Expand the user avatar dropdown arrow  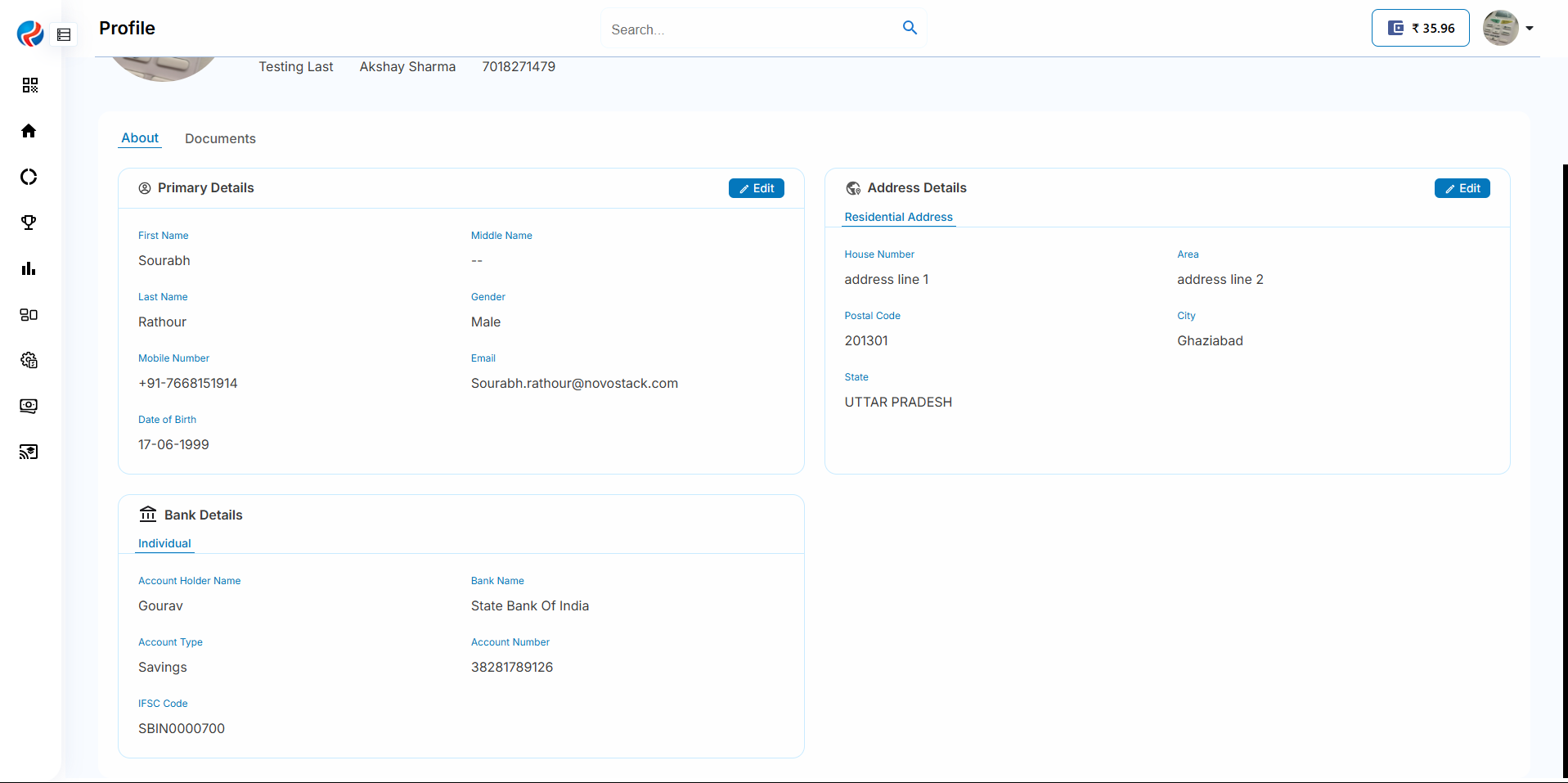pos(1530,29)
